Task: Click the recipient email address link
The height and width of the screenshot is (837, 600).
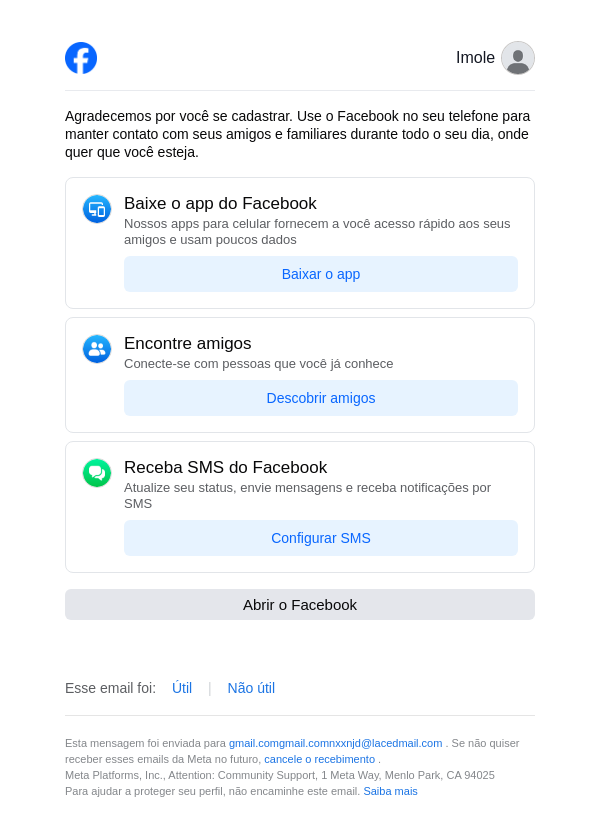Action: 335,743
